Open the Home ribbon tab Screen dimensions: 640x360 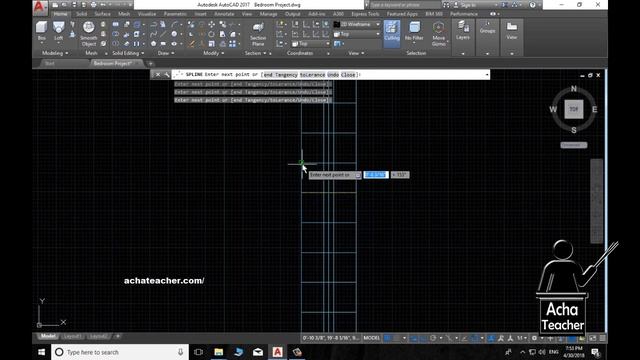coord(60,14)
